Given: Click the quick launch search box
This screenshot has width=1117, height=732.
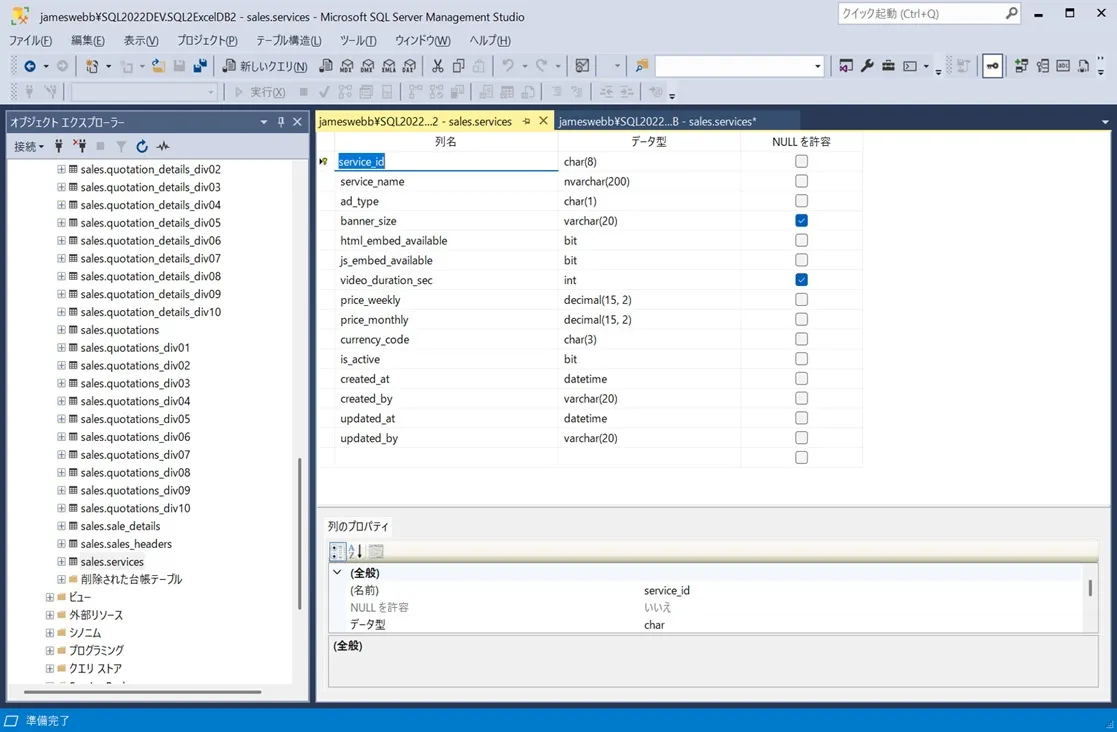Looking at the screenshot, I should pyautogui.click(x=929, y=14).
